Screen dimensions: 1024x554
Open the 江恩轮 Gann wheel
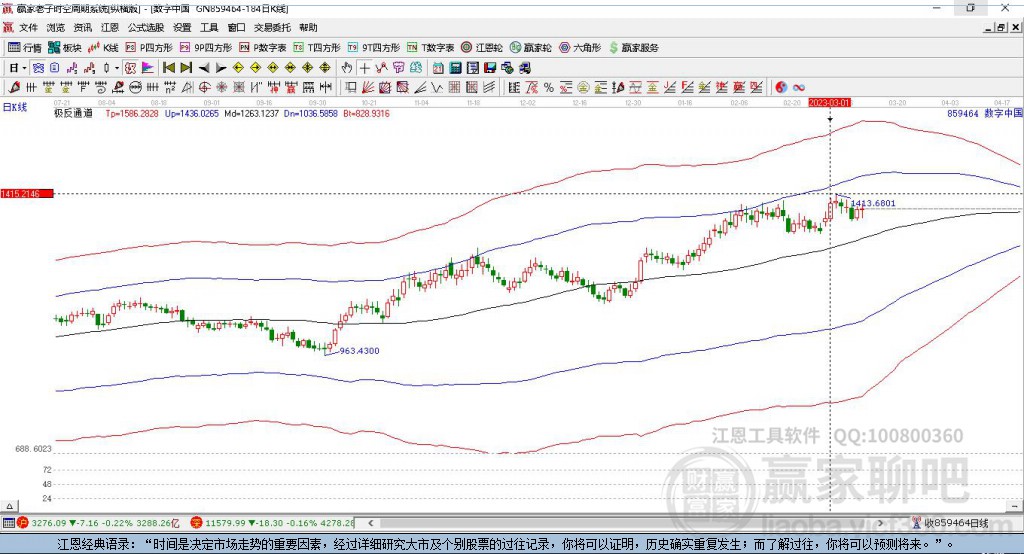click(482, 48)
